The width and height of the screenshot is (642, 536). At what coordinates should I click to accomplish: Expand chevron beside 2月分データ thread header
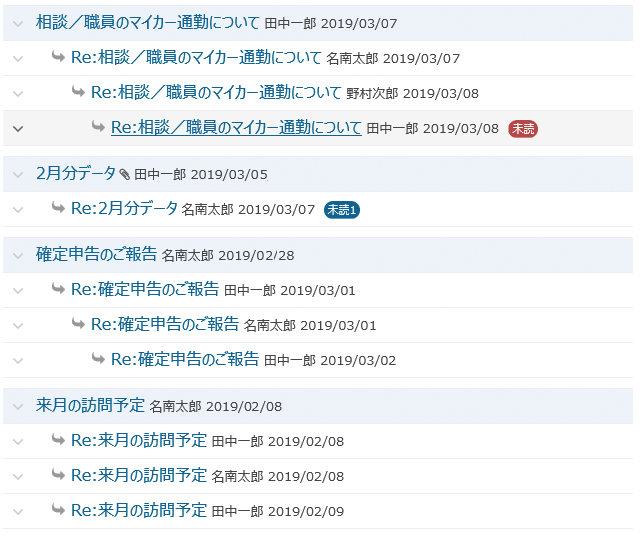[x=18, y=175]
